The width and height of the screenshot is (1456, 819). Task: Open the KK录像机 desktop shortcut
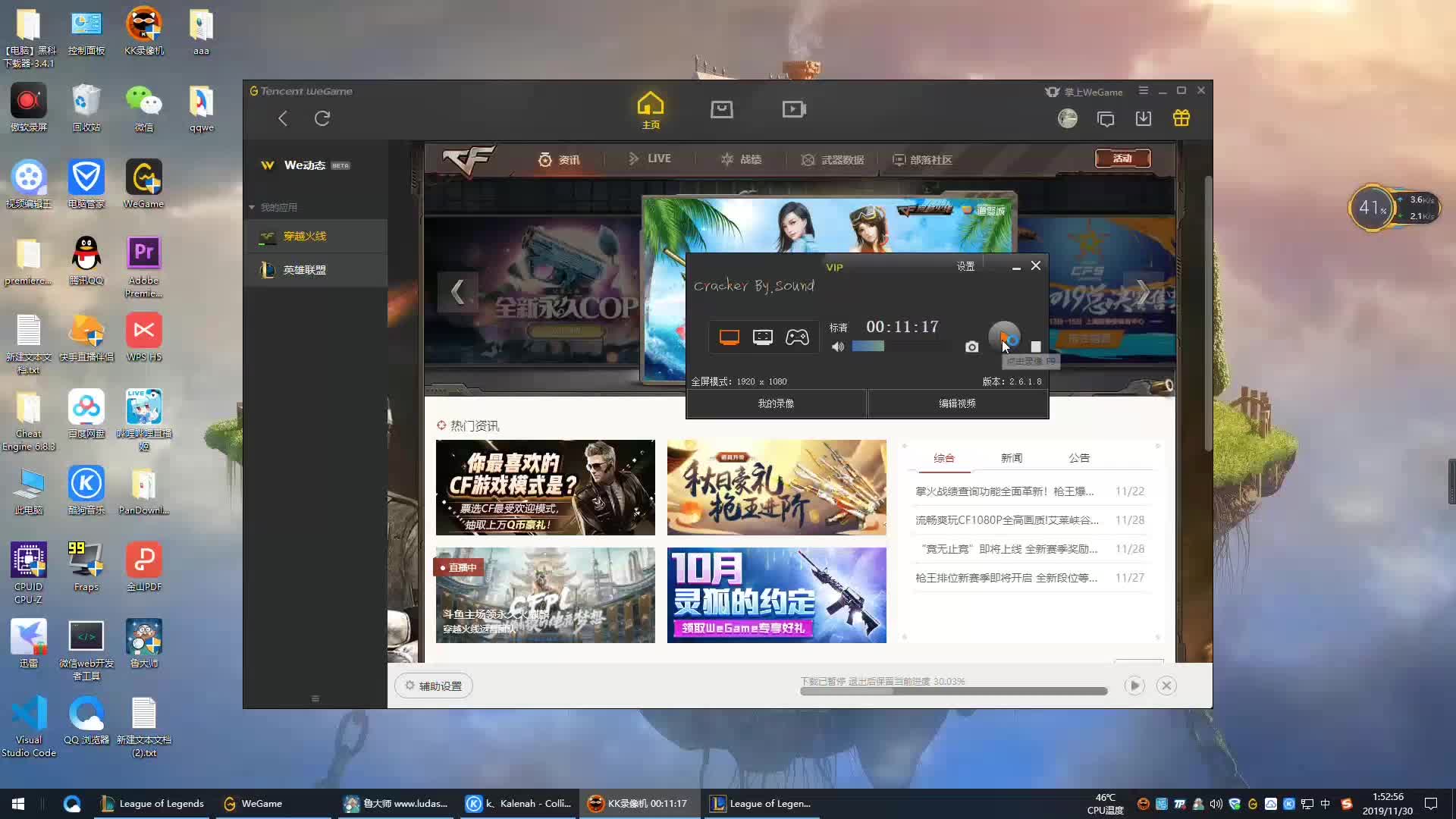(144, 33)
